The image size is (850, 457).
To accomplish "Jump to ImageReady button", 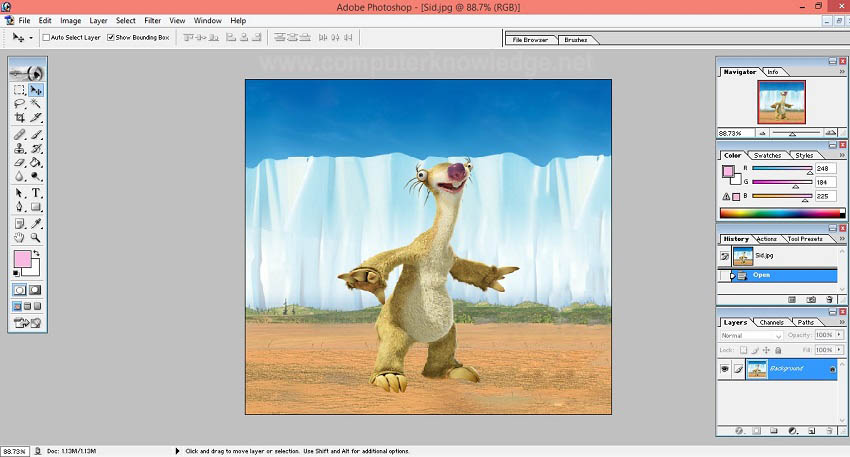I will tap(28, 323).
